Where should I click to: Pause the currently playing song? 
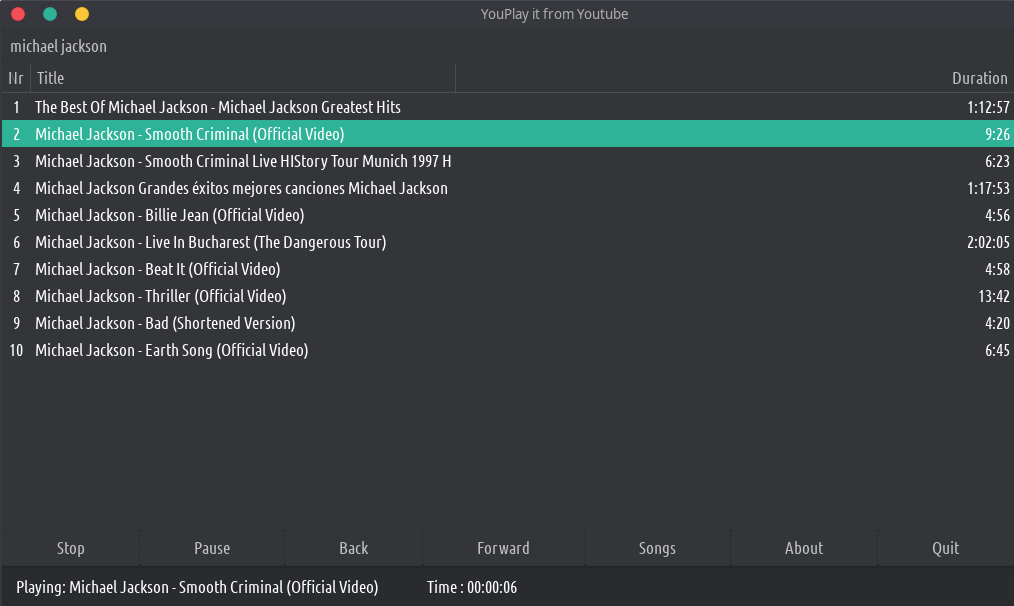click(212, 548)
